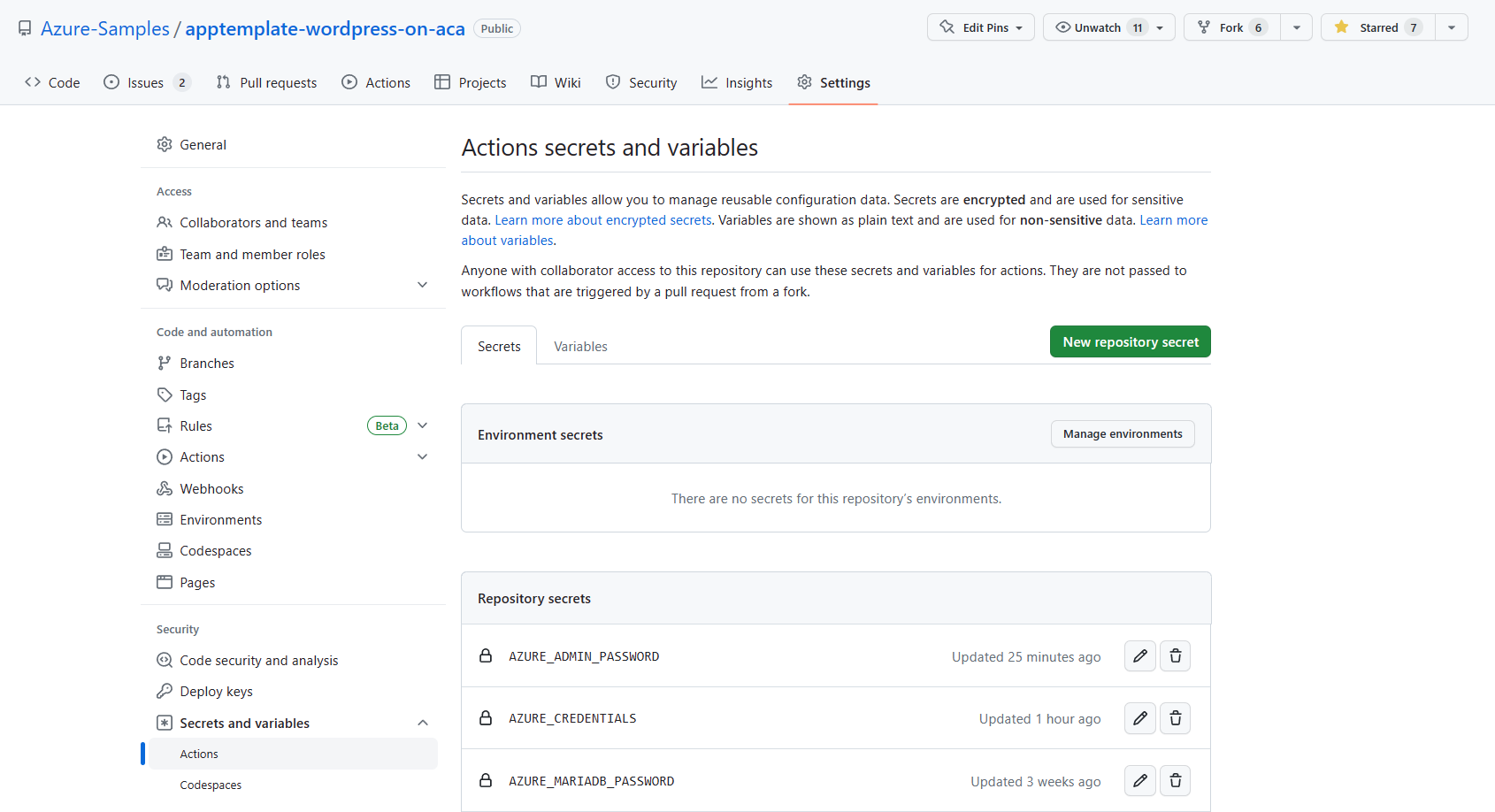Image resolution: width=1495 pixels, height=812 pixels.
Task: Open the Fork options dropdown arrow
Action: click(x=1296, y=27)
